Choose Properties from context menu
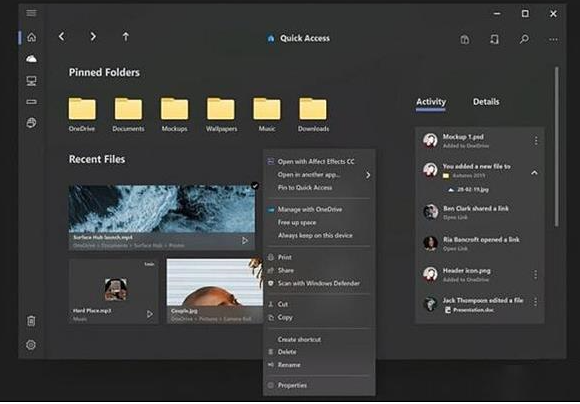Viewport: 580px width, 404px height. tap(292, 385)
